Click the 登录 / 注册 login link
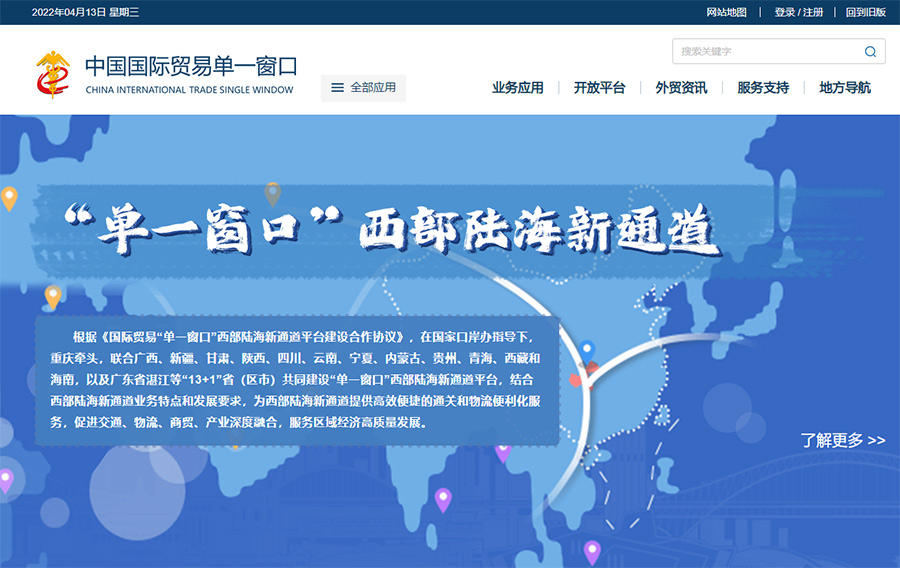 click(798, 12)
